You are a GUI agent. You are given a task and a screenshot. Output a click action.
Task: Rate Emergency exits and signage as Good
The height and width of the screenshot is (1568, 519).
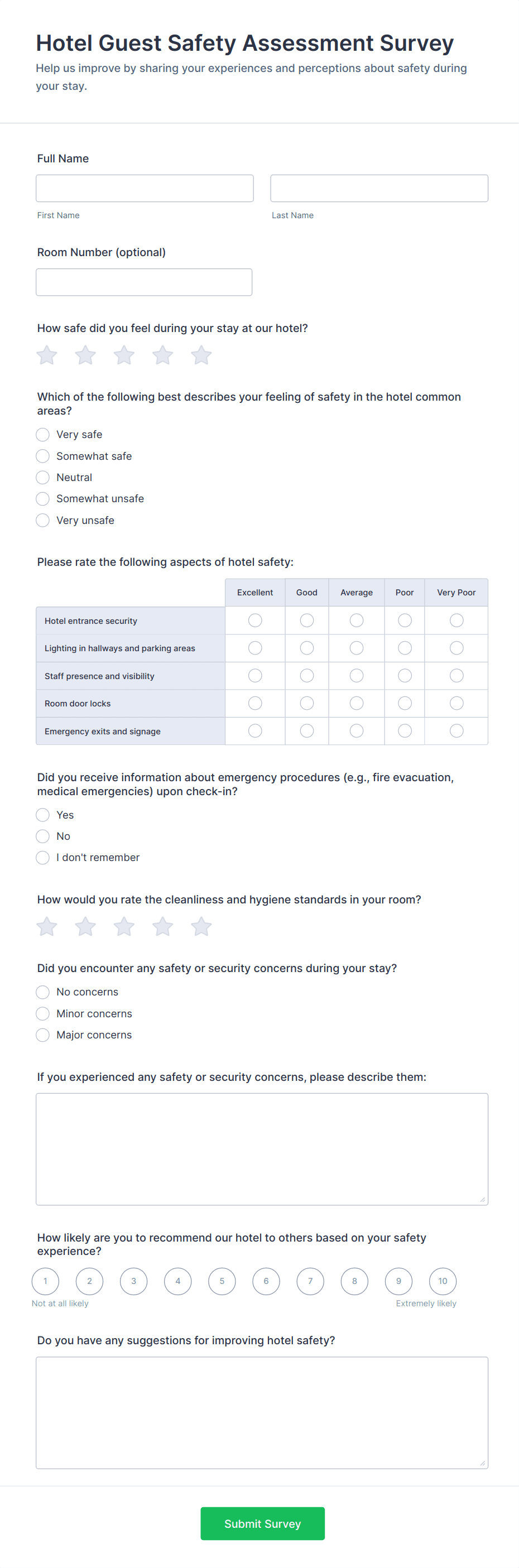pos(306,730)
